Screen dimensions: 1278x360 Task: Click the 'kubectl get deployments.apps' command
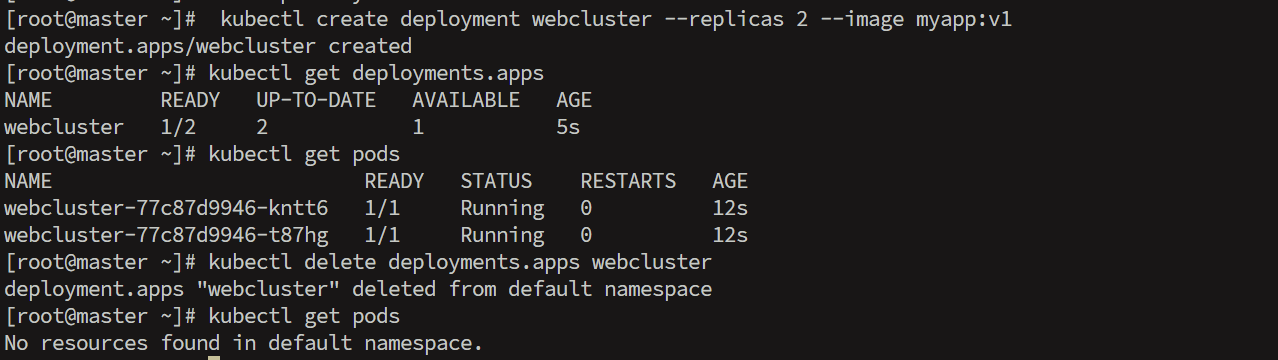(376, 73)
